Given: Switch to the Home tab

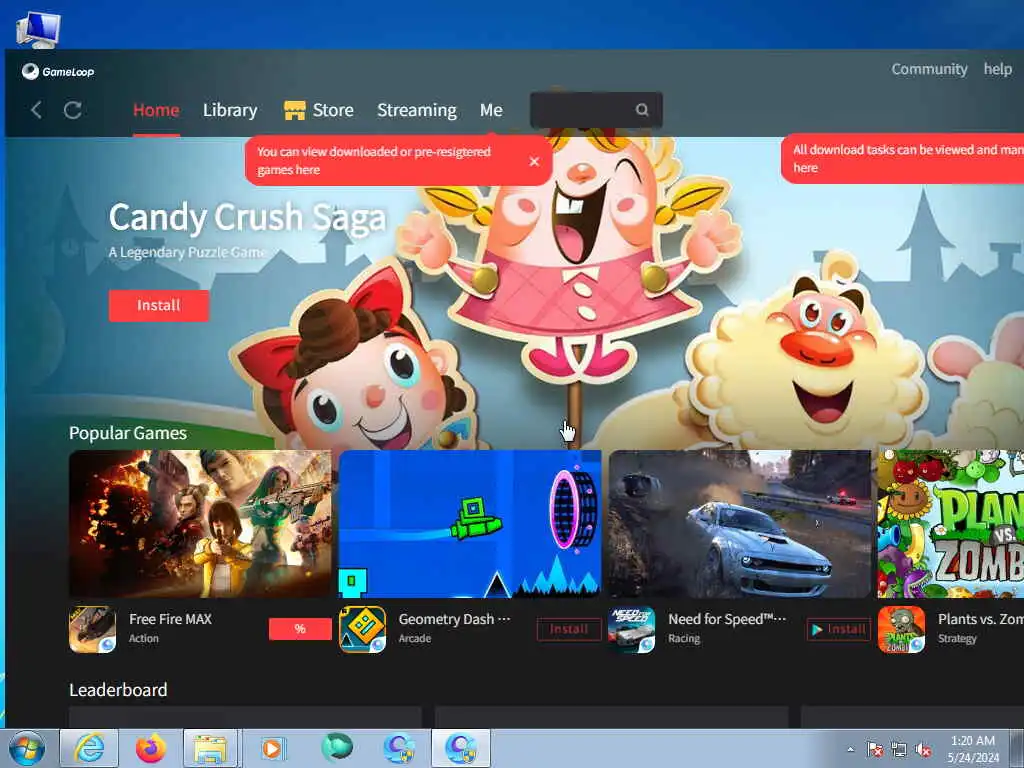Looking at the screenshot, I should (x=156, y=110).
